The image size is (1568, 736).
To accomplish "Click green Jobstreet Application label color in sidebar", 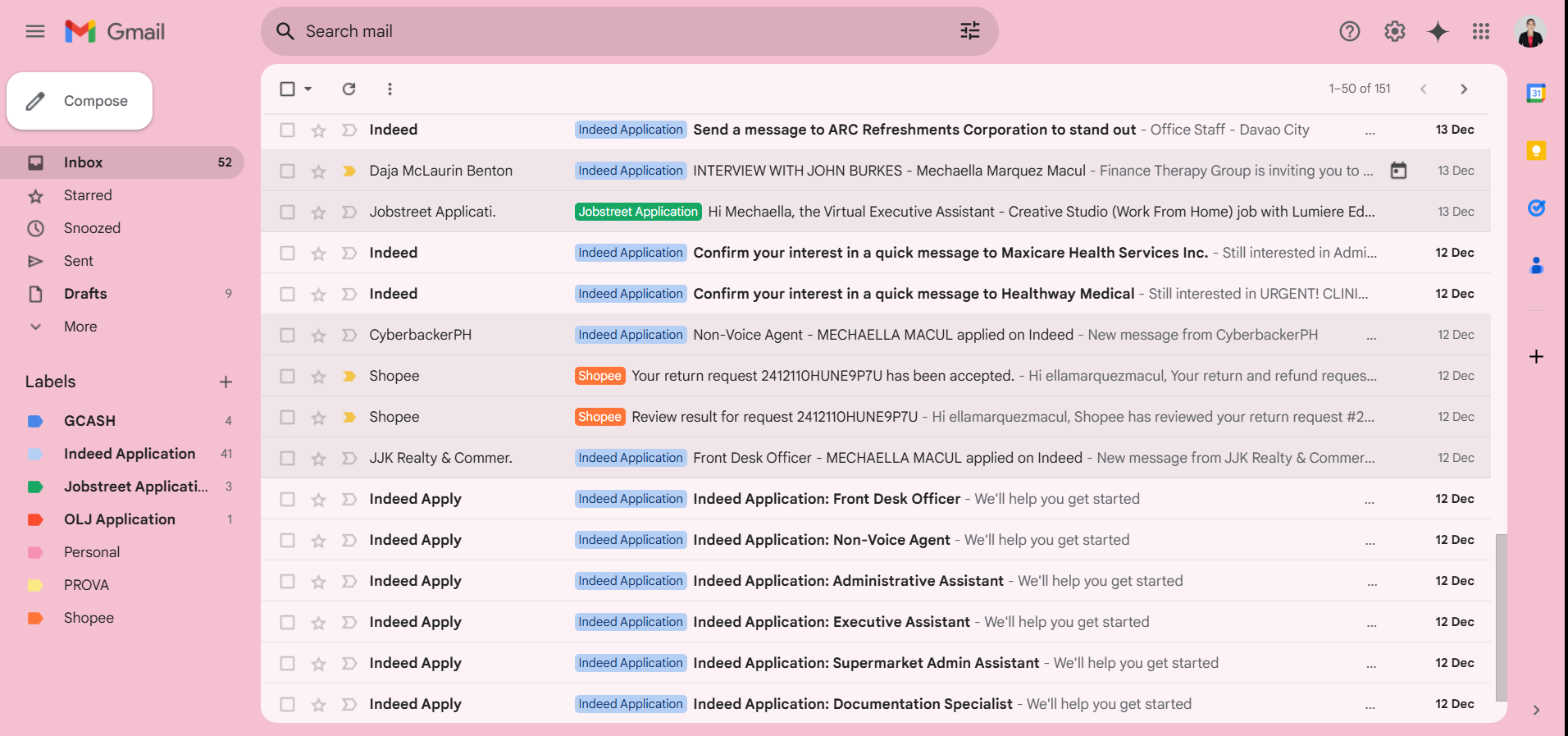I will (35, 487).
